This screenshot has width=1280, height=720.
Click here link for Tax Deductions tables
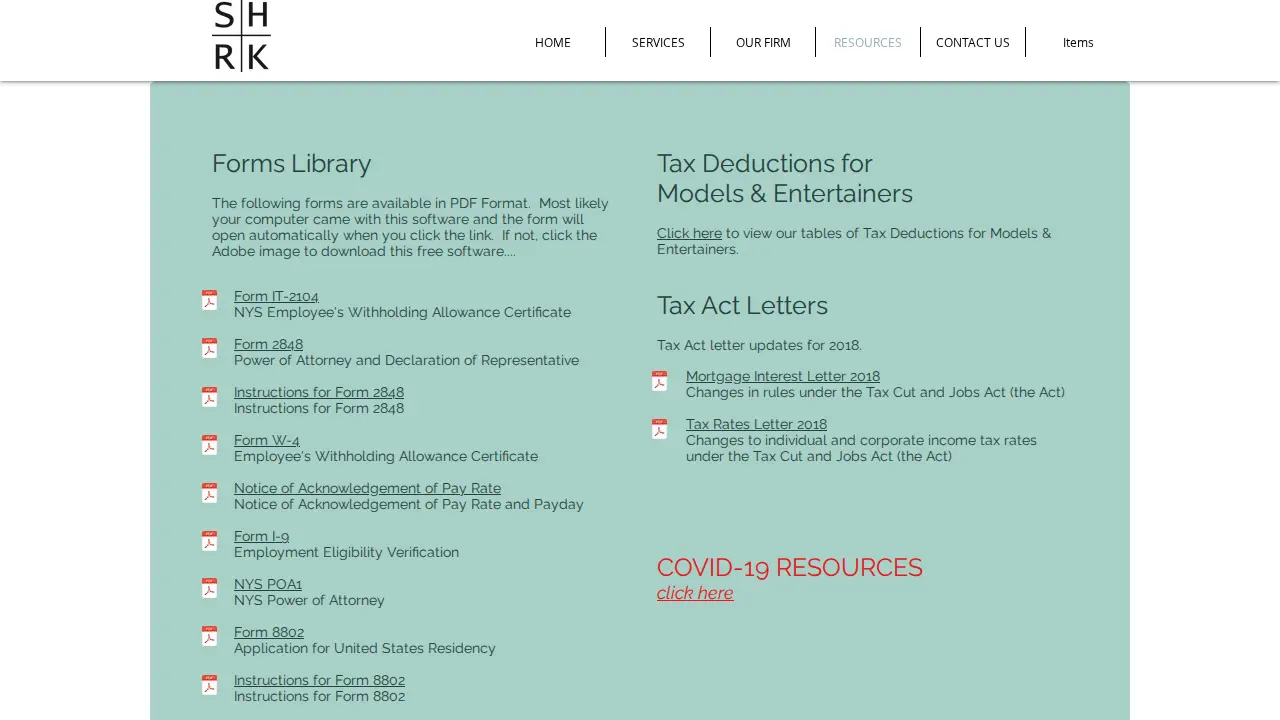click(689, 233)
